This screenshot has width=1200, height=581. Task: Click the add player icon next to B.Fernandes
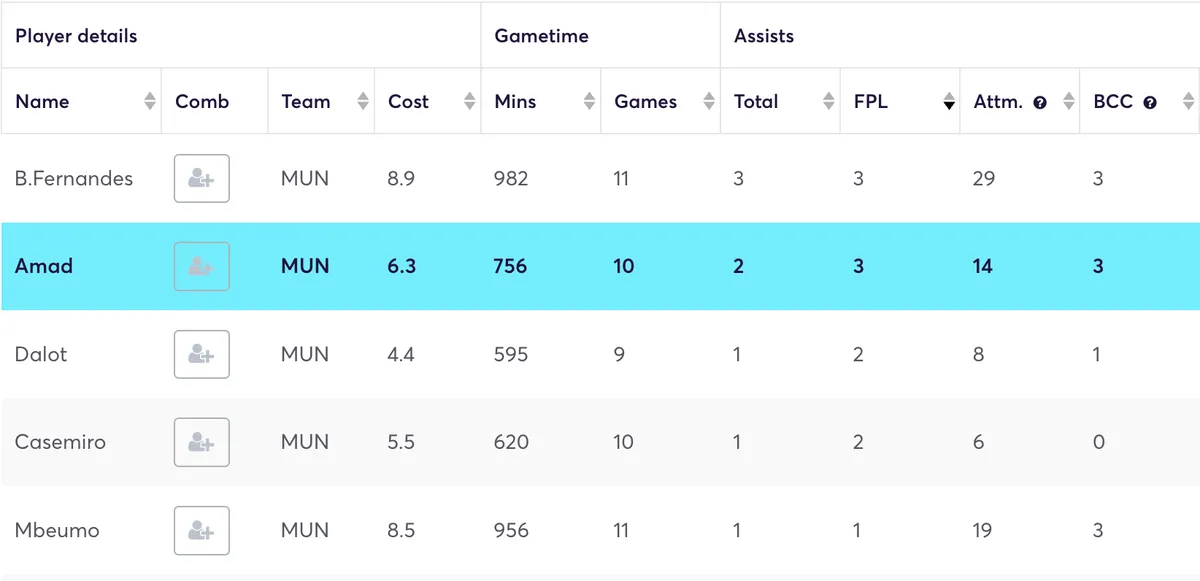coord(201,178)
